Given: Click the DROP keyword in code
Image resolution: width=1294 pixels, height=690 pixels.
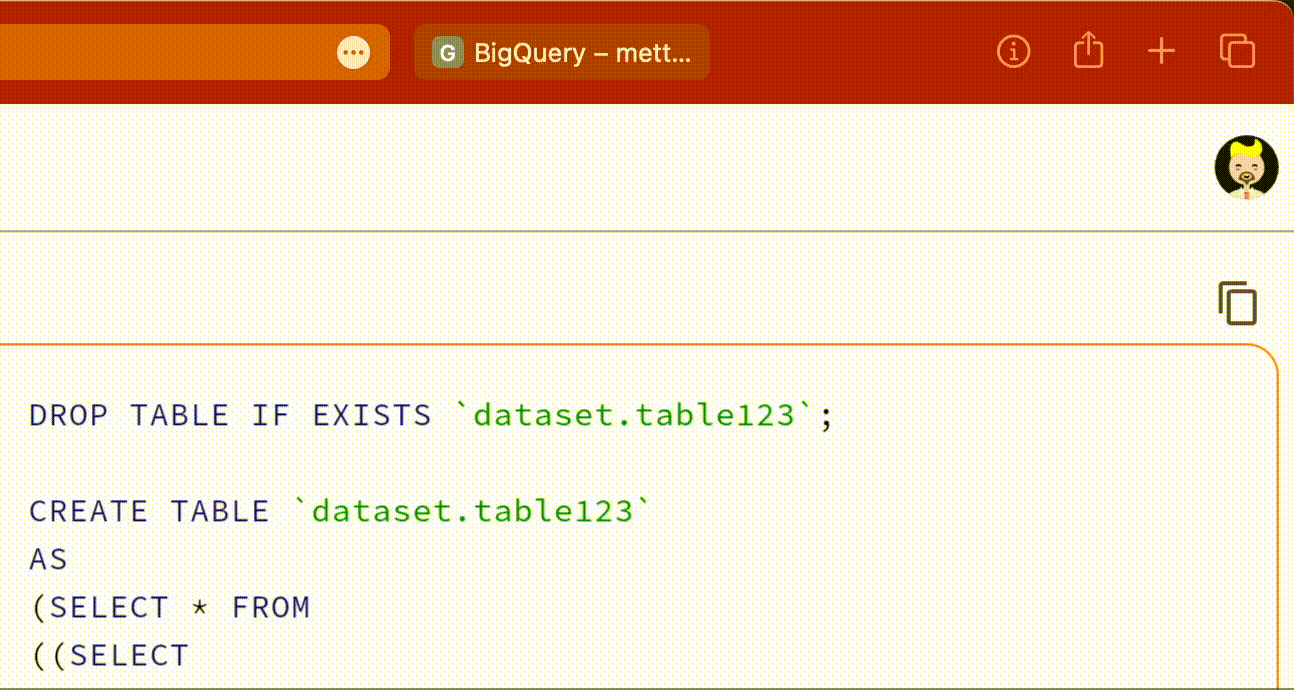Looking at the screenshot, I should point(68,415).
